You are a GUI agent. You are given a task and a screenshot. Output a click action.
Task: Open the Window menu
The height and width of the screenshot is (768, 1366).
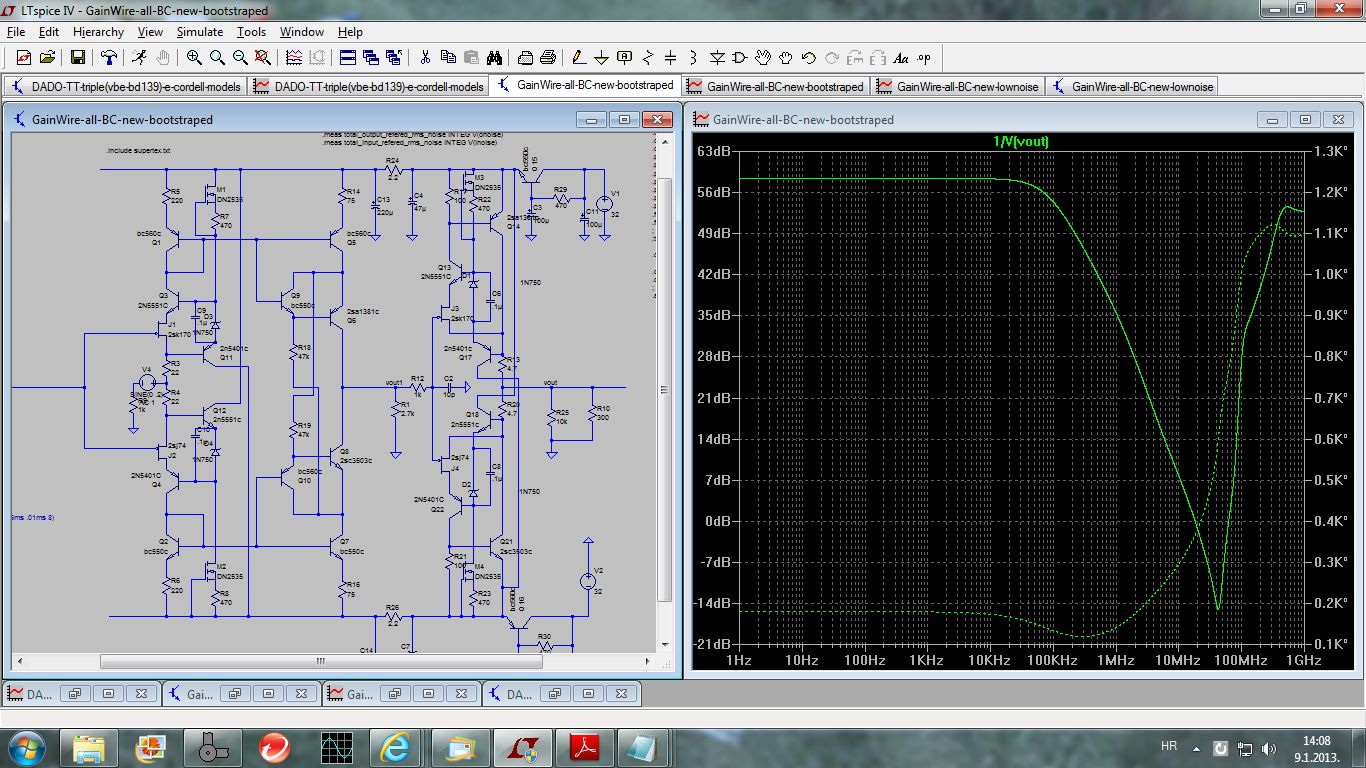(x=301, y=32)
